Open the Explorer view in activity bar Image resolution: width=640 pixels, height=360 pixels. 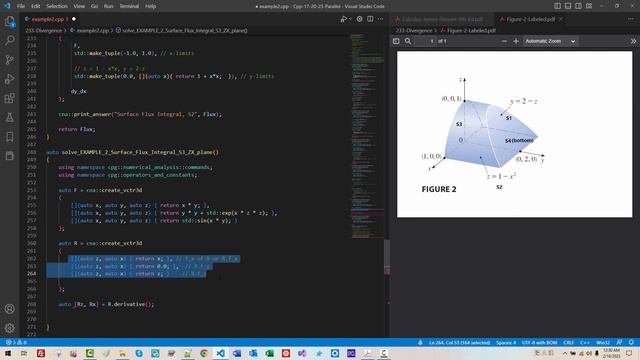(x=9, y=21)
